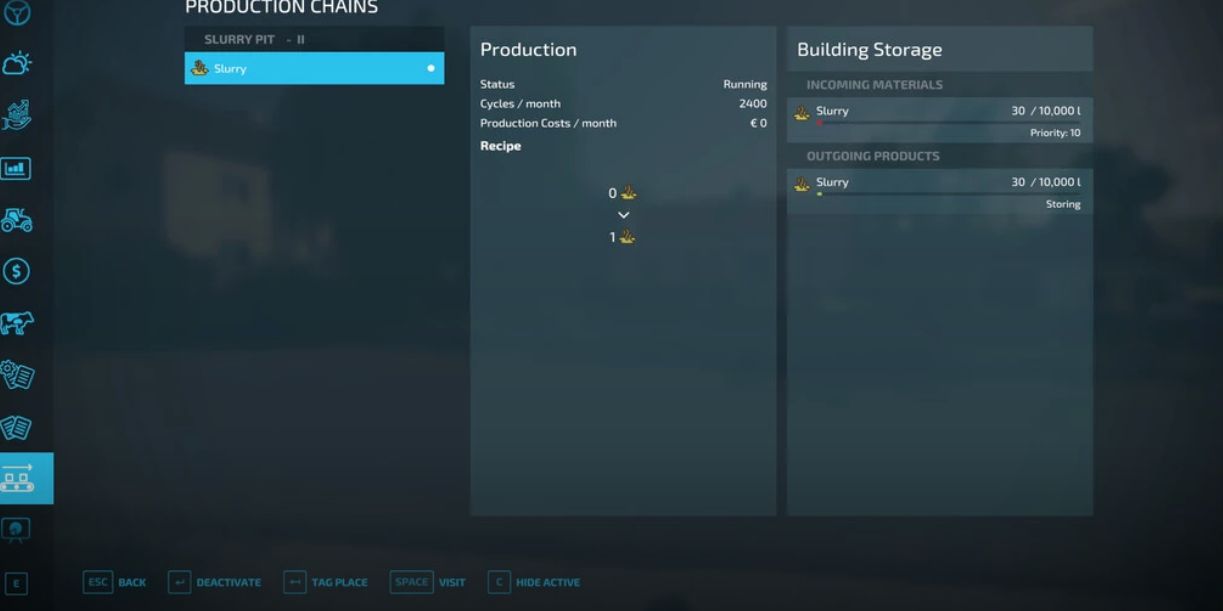Open the contracts page gear-and-paper icon
Image resolution: width=1223 pixels, height=611 pixels.
17,375
